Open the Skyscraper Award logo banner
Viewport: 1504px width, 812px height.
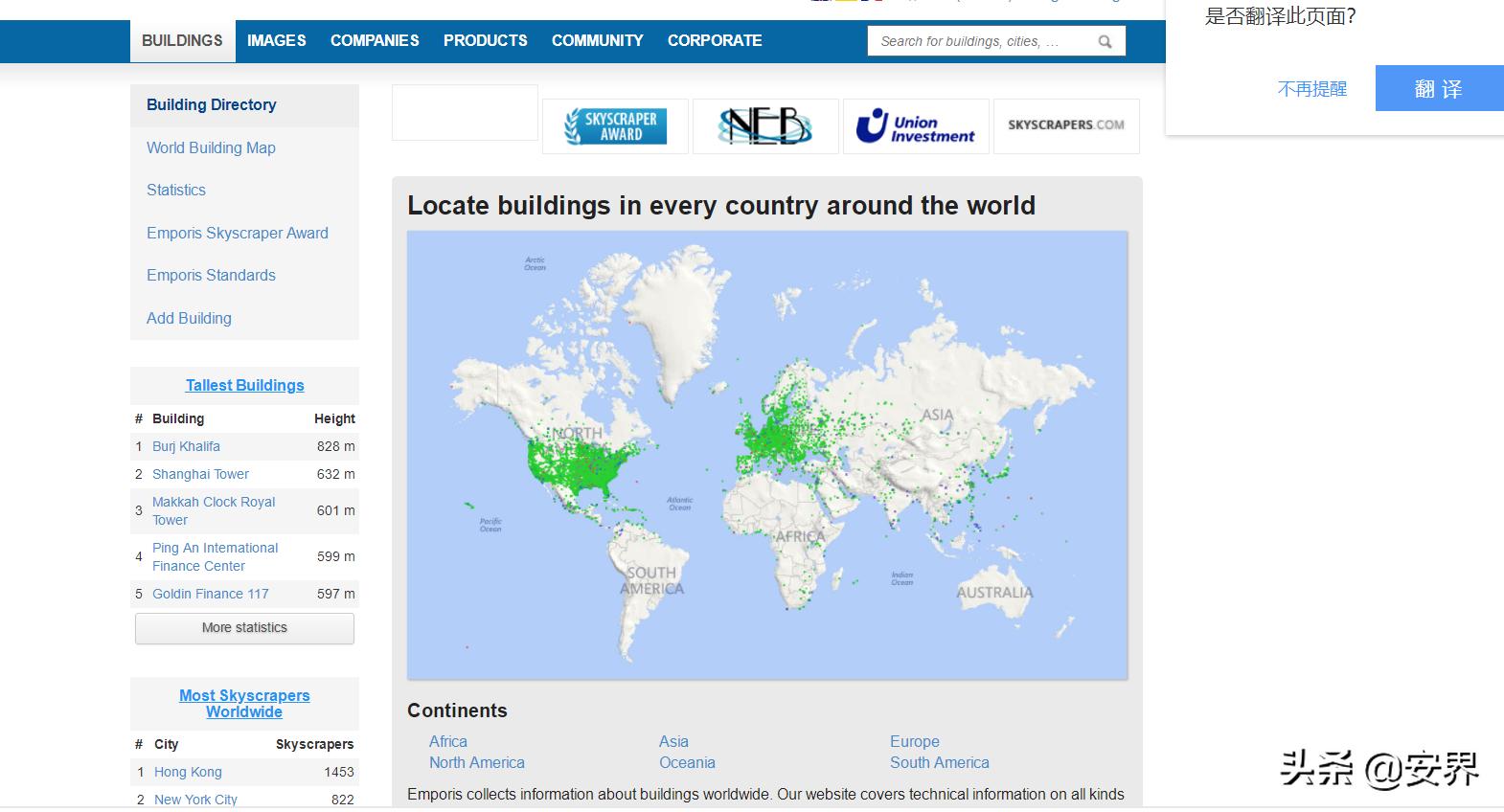[615, 126]
